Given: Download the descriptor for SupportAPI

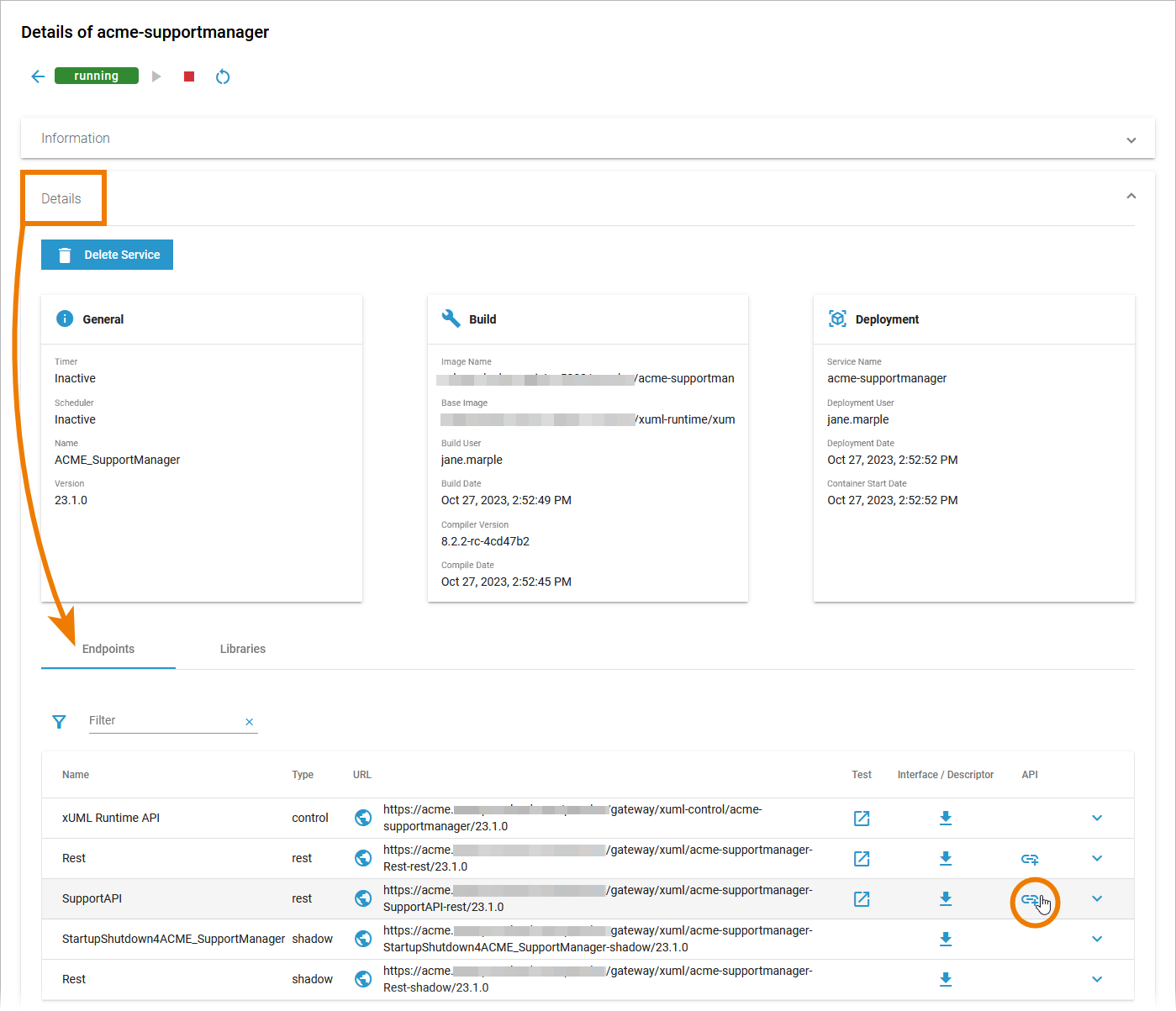Looking at the screenshot, I should (946, 898).
